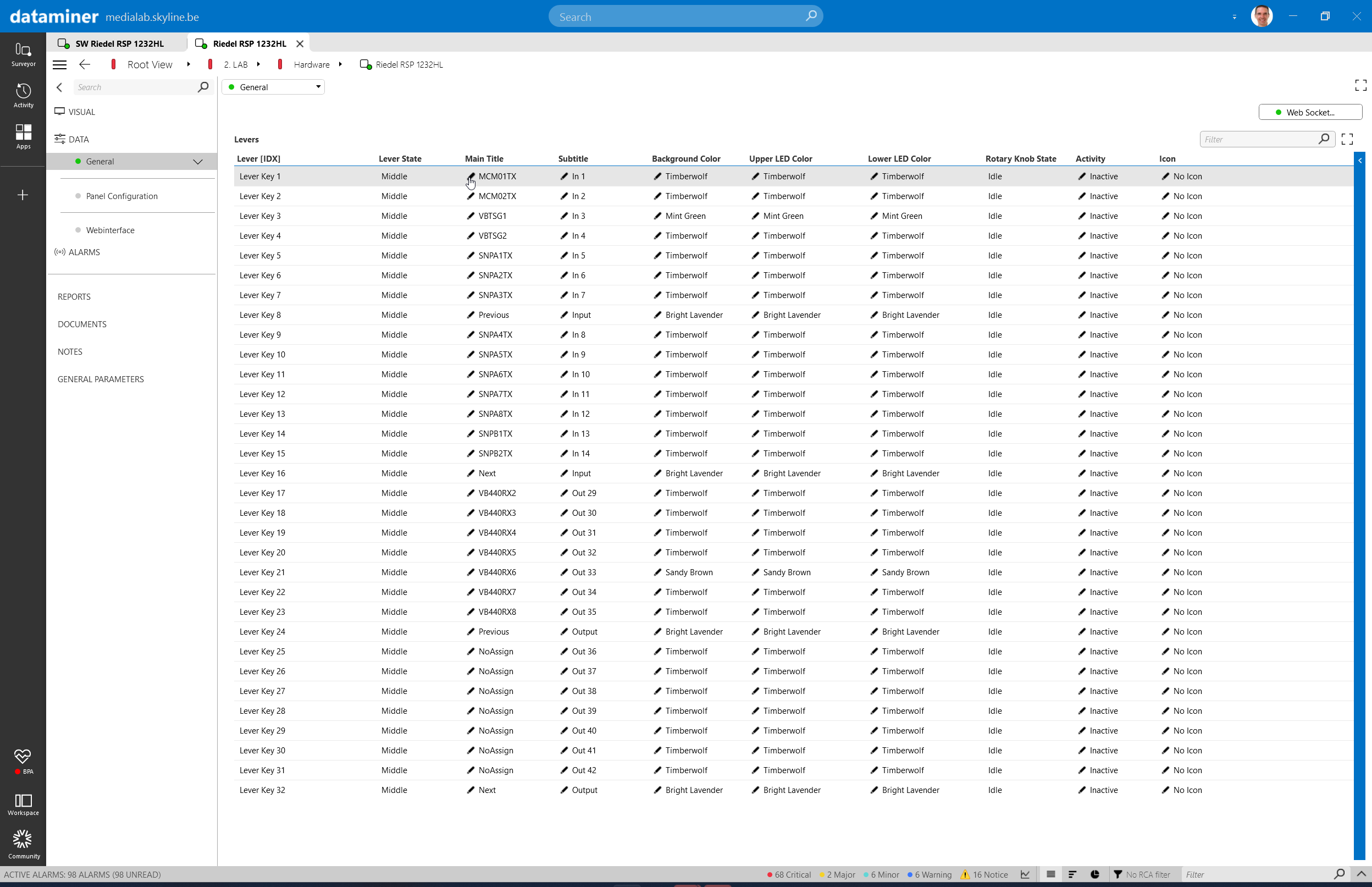Edit Lever Key 21 Sandy Brown upper LED pencil

[755, 572]
